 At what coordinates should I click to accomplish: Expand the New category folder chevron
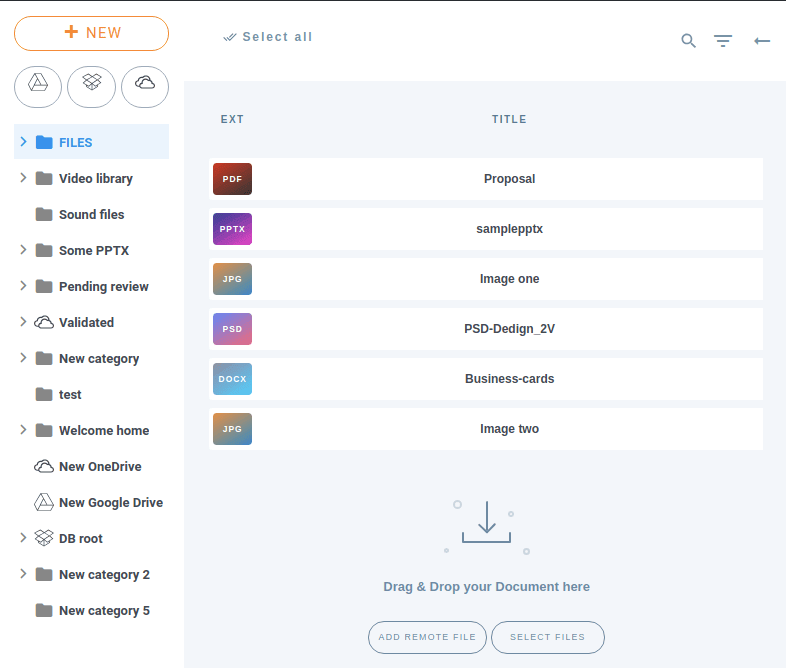click(23, 358)
